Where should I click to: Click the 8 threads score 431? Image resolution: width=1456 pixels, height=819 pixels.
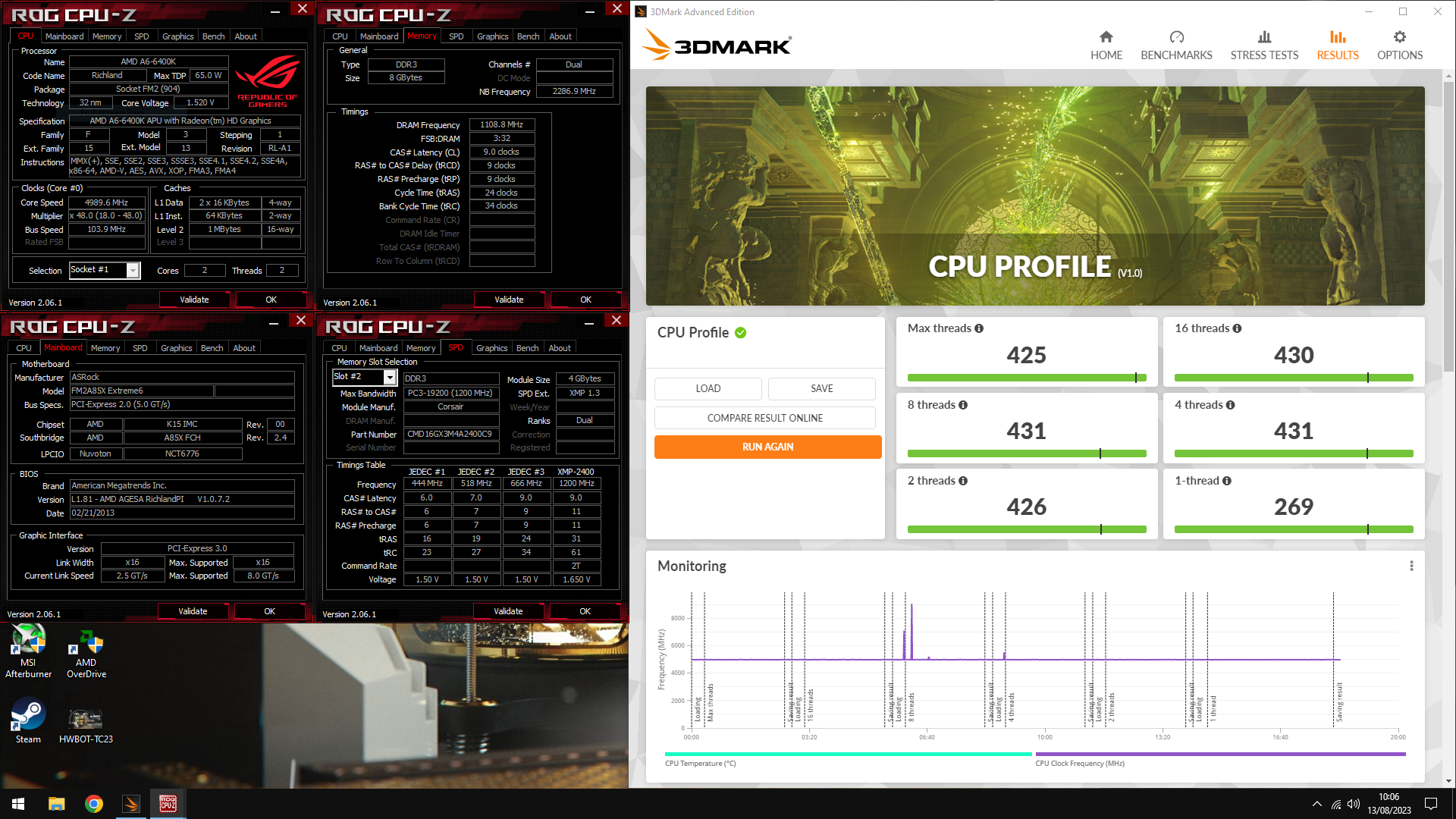click(x=1027, y=431)
